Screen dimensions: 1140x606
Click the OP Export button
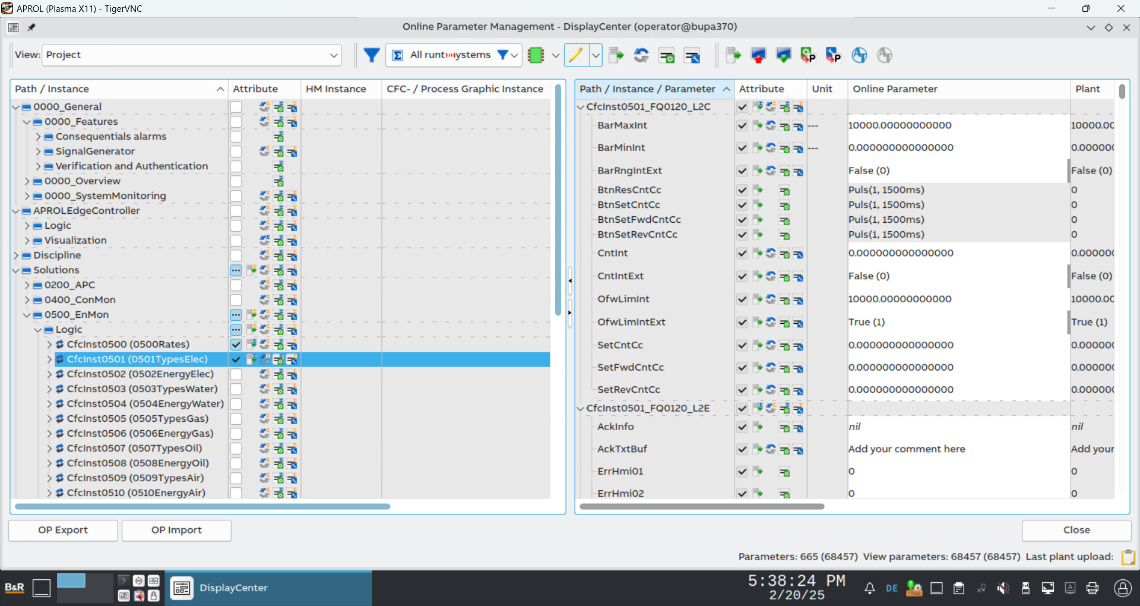click(63, 530)
